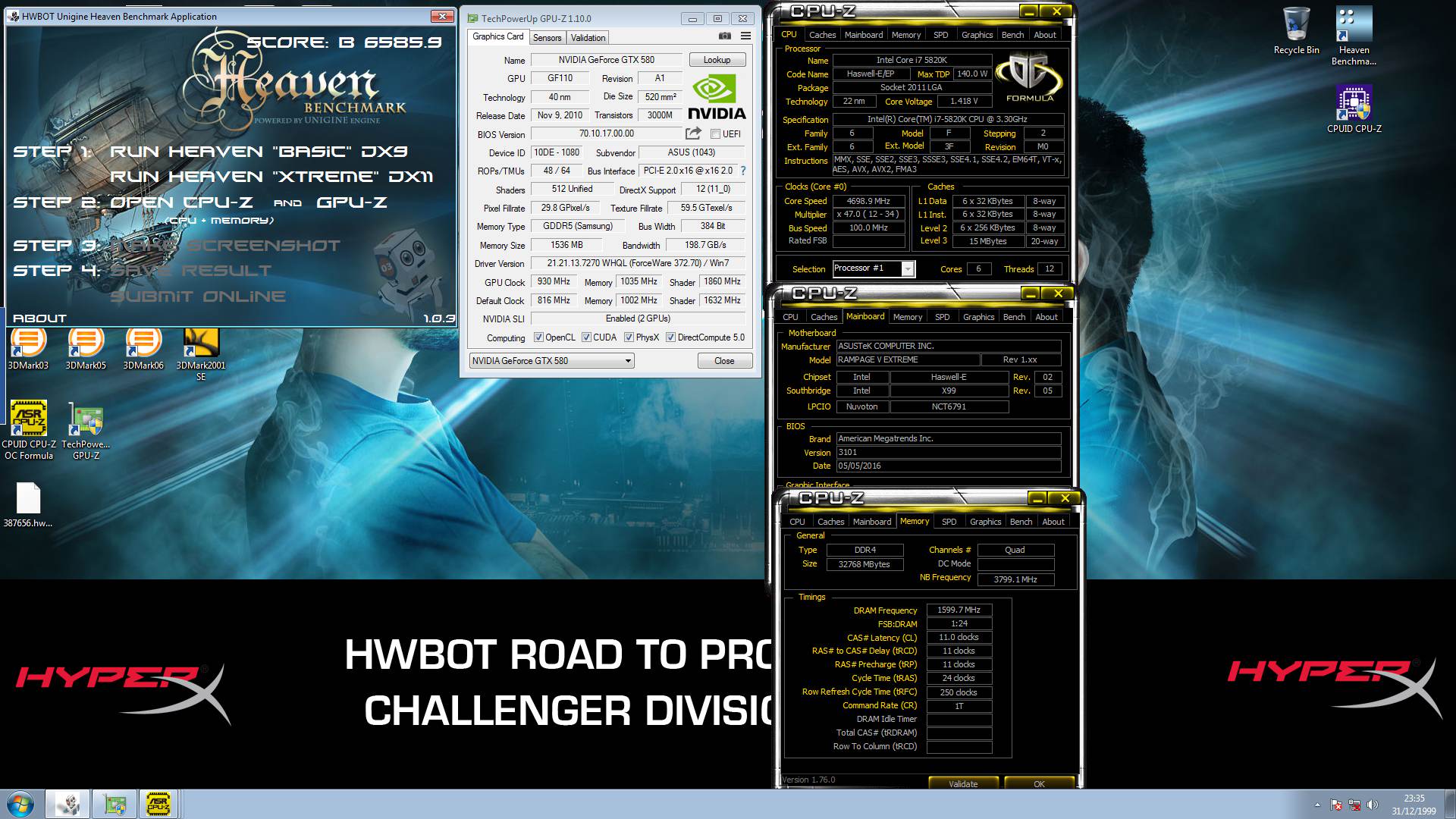
Task: Open the Processor #1 selection dropdown
Action: (x=874, y=268)
